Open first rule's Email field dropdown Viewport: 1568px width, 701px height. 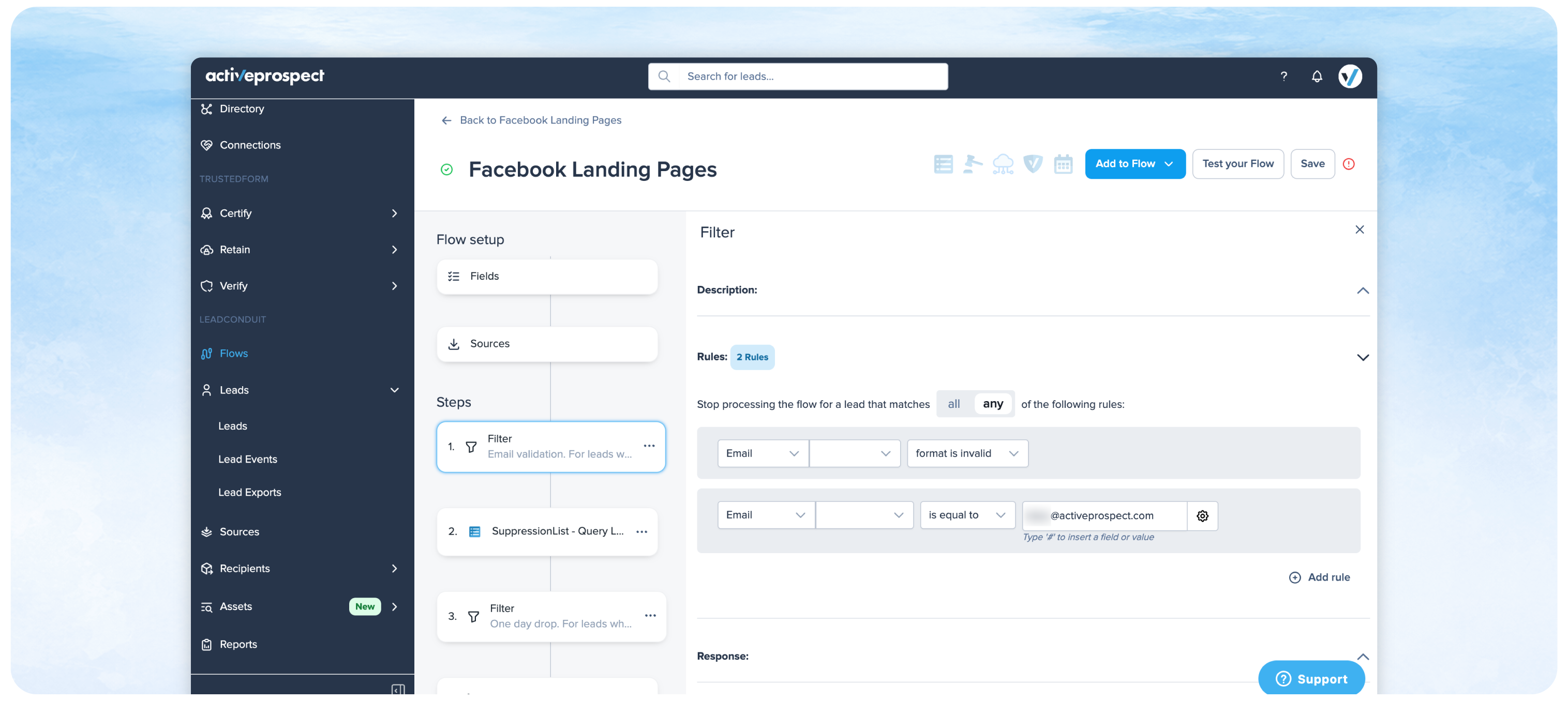pos(763,453)
